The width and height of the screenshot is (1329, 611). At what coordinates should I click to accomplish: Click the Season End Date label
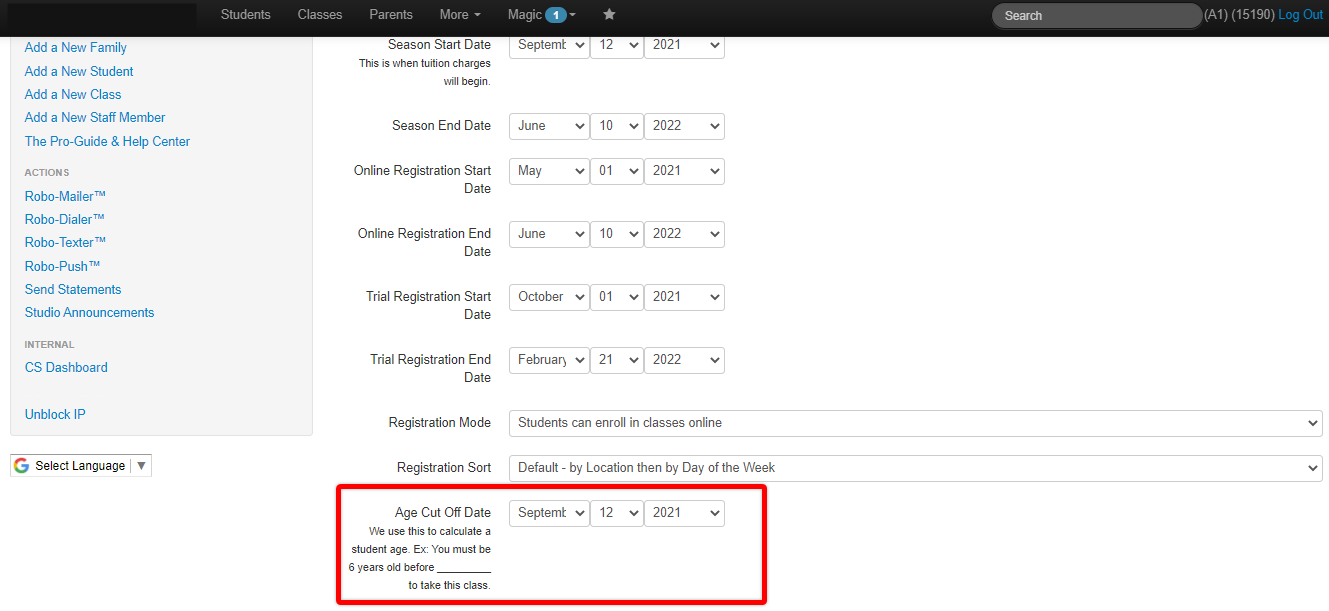tap(441, 126)
